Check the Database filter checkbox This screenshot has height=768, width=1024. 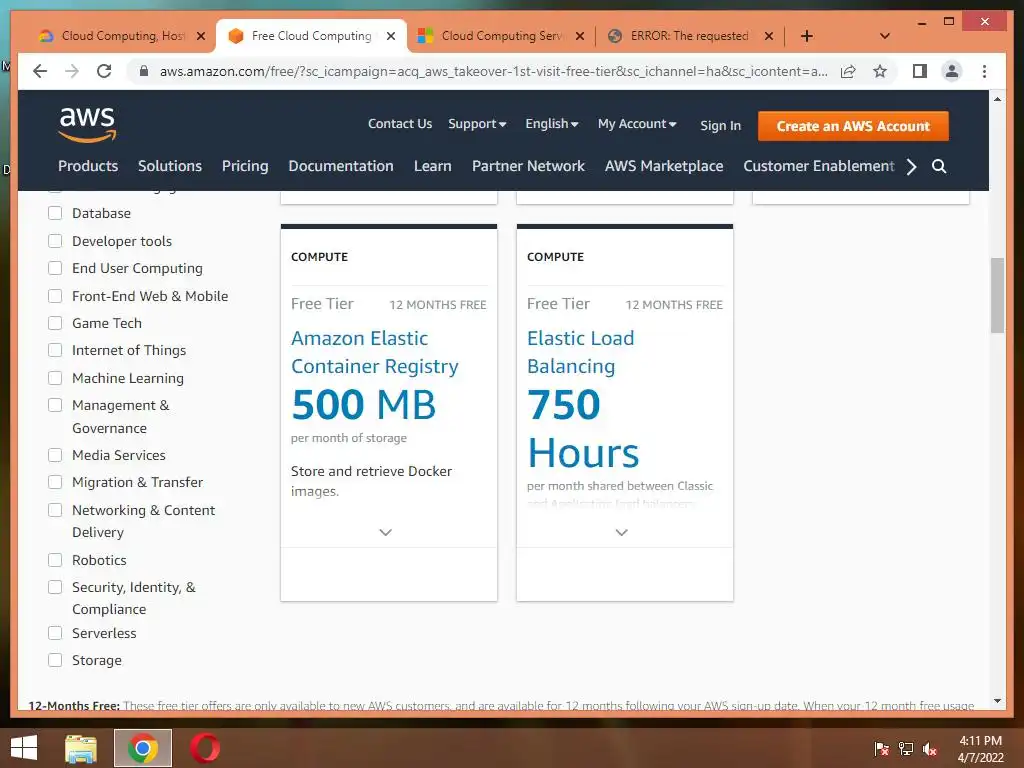click(56, 213)
